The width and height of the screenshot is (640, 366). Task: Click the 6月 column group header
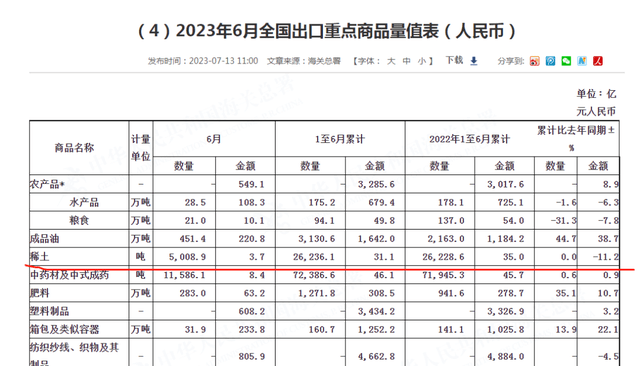point(214,139)
